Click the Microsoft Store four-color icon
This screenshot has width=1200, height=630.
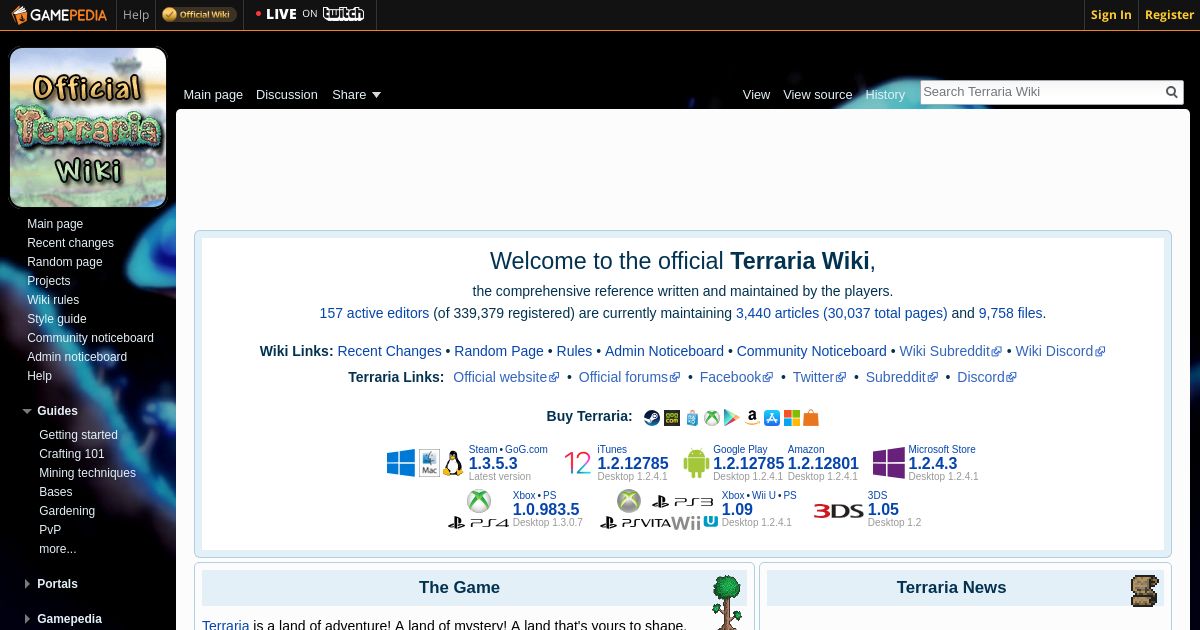coord(791,418)
